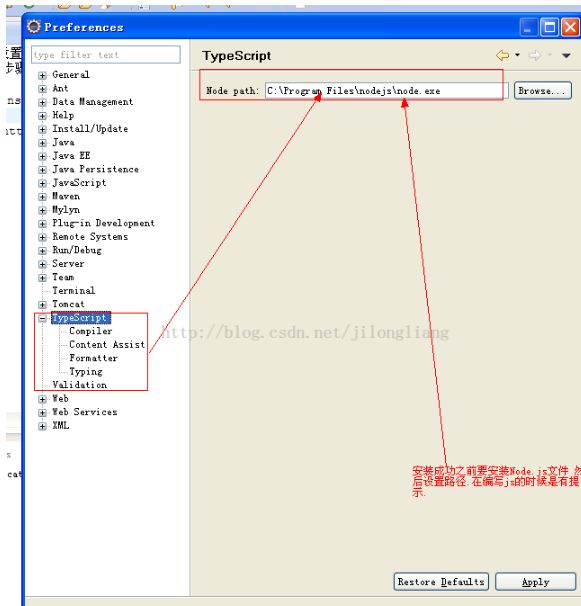Viewport: 581px width, 606px height.
Task: Select General in preferences tree
Action: 71,75
